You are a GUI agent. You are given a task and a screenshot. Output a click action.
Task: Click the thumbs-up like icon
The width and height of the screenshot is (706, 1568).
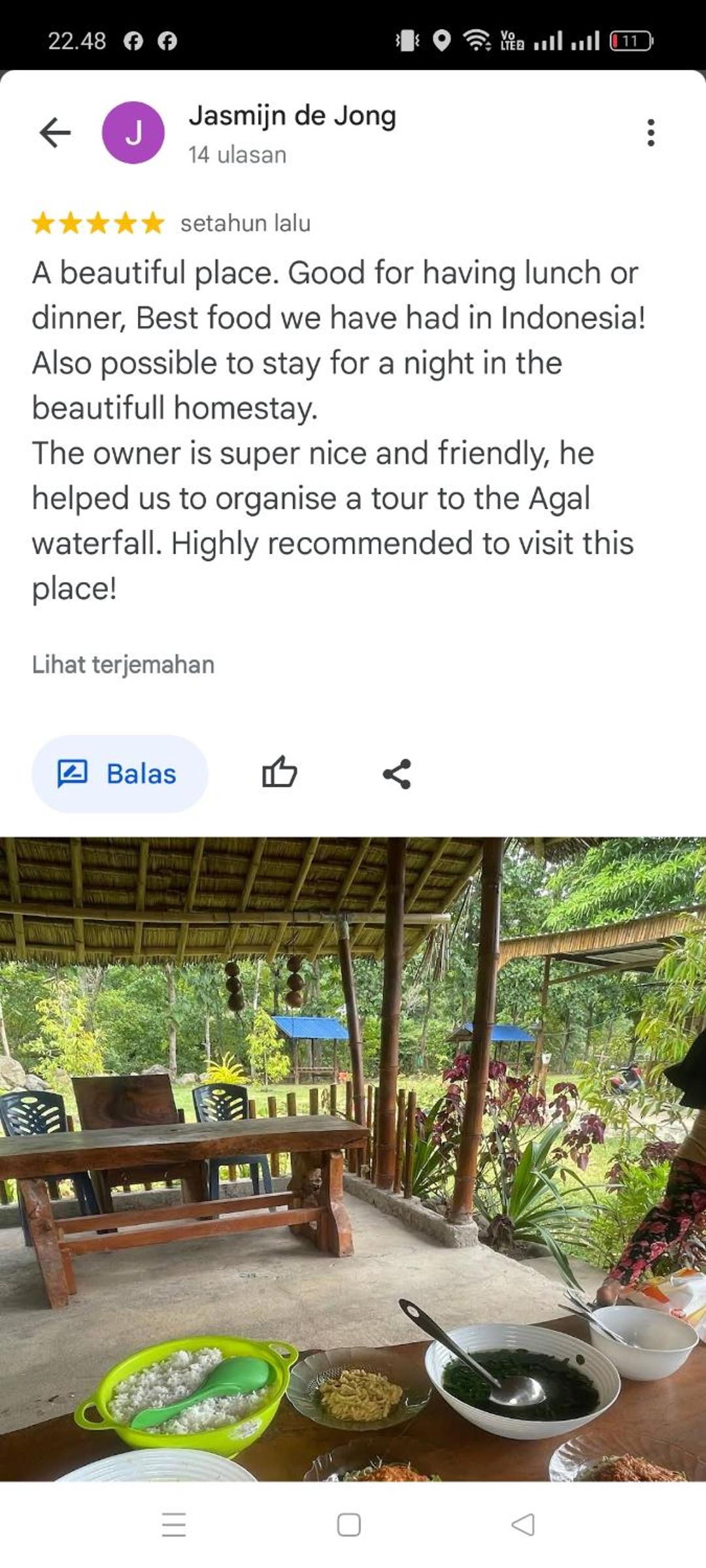279,773
